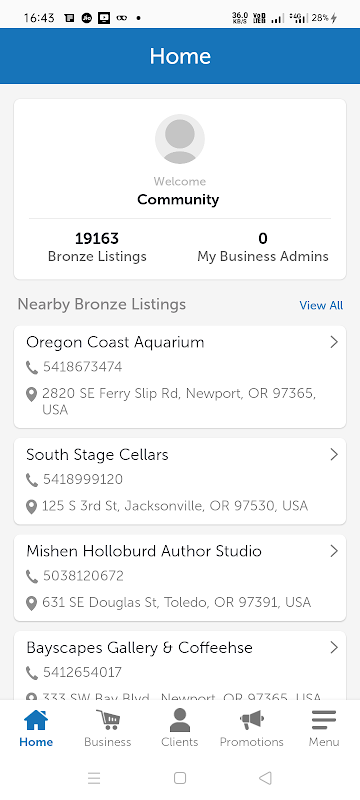Call number 5418999120
This screenshot has height=800, width=360.
pyautogui.click(x=83, y=480)
